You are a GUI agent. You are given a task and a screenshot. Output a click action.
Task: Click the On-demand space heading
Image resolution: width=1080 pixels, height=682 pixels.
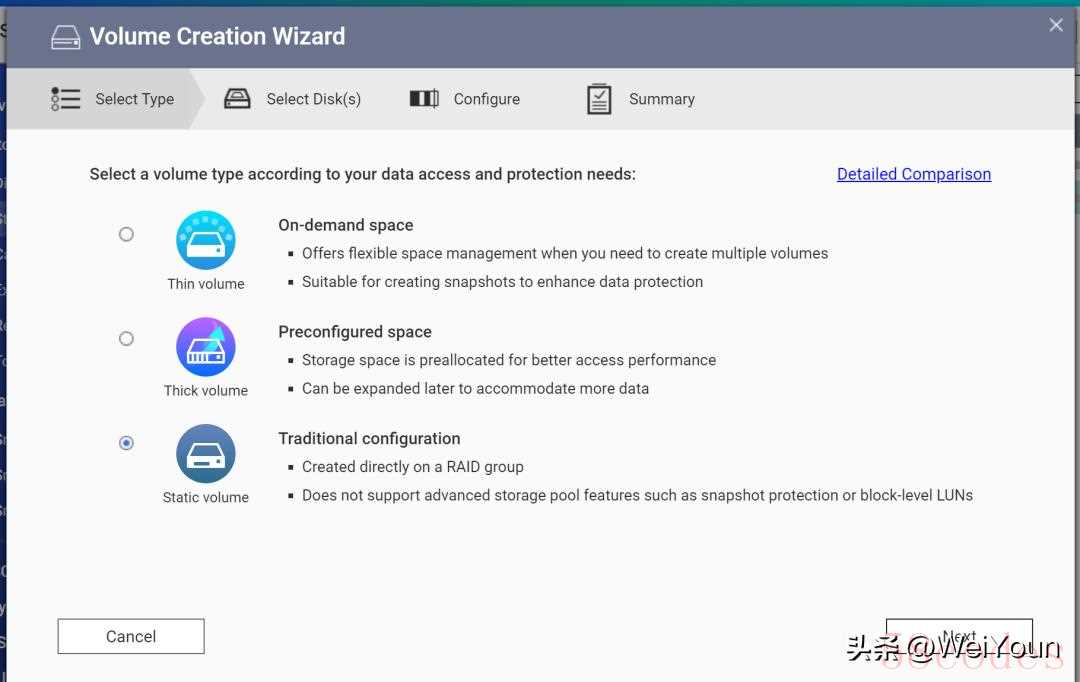coord(346,225)
